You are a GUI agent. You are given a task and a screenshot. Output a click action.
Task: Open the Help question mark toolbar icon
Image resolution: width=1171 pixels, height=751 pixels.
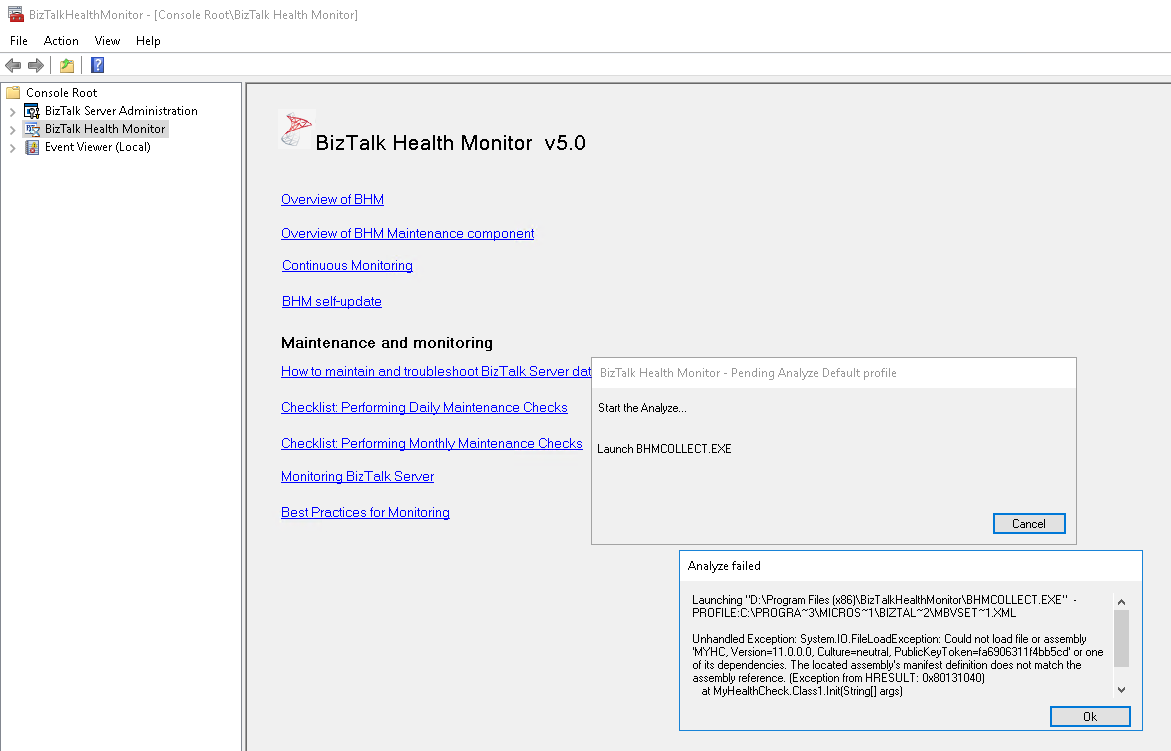97,65
